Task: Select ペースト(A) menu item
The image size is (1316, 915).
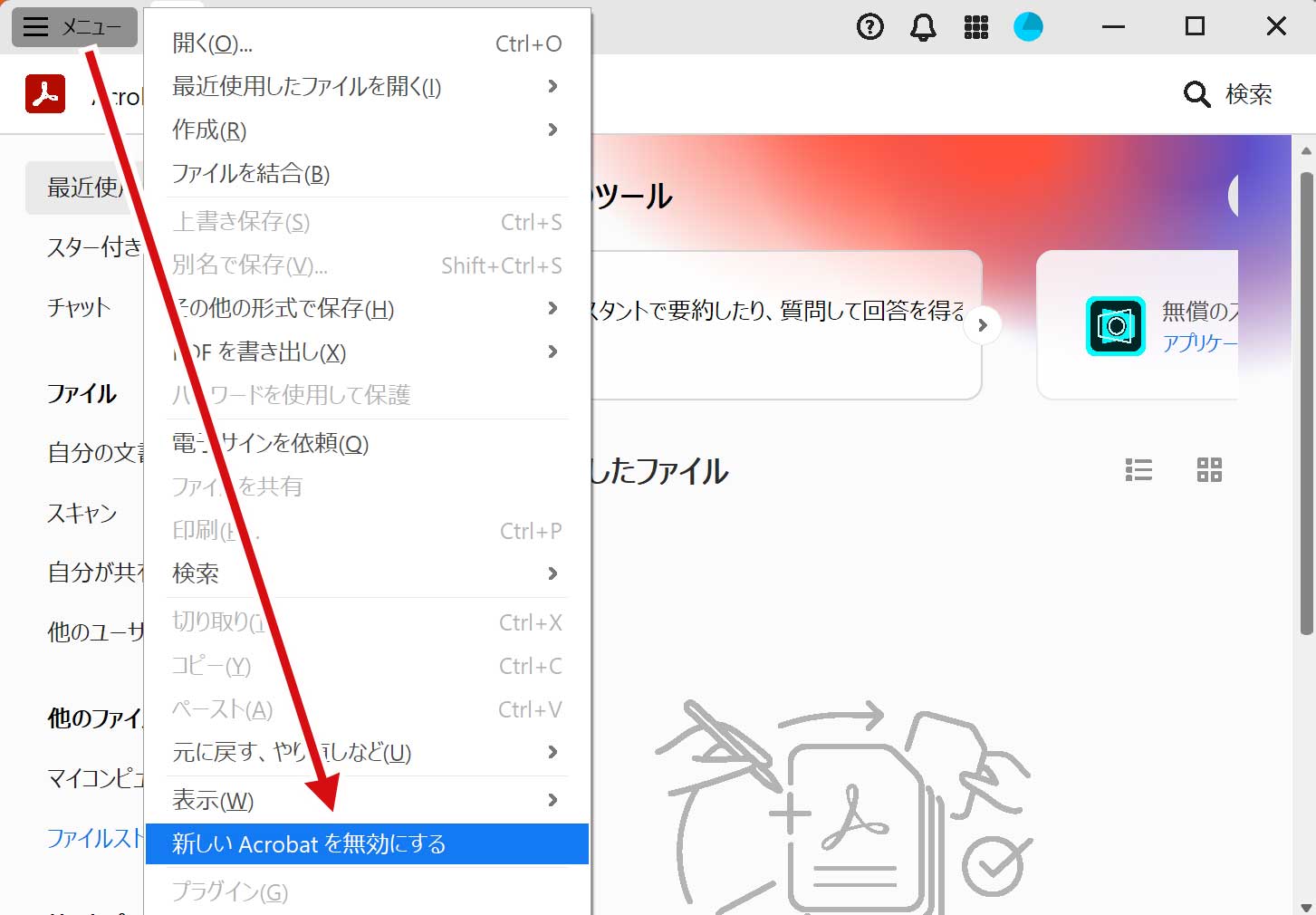Action: click(x=367, y=709)
